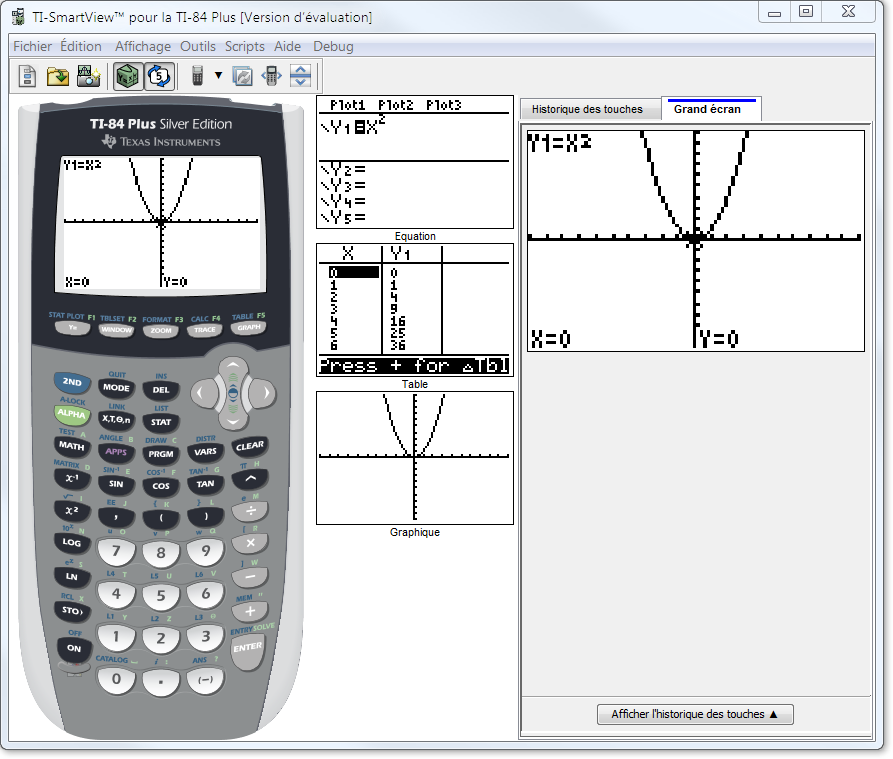Click the negative sign (−) key
The width and height of the screenshot is (893, 759).
pos(205,680)
